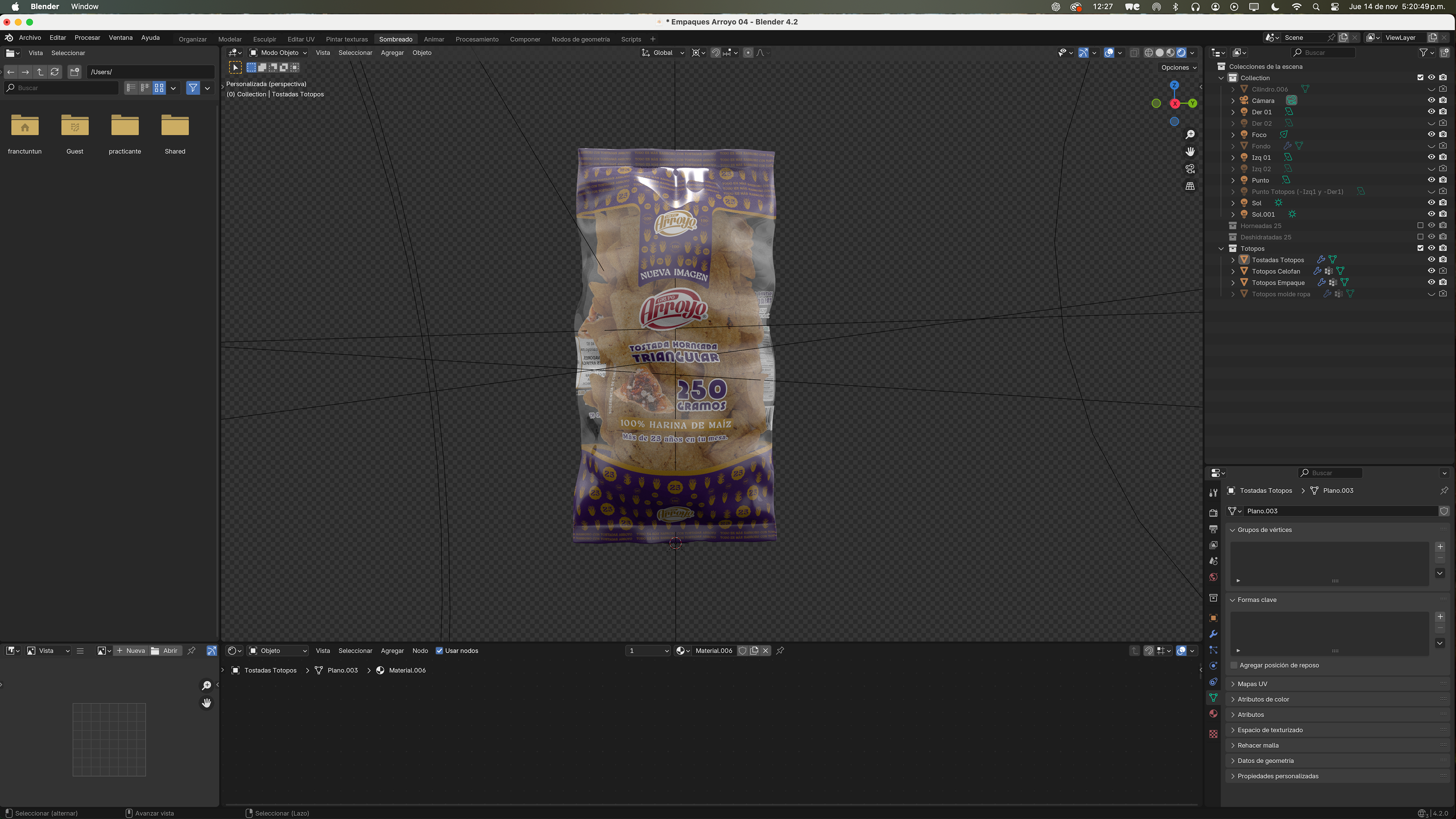Image resolution: width=1456 pixels, height=819 pixels.
Task: Hide Totopos Celofan eye icon
Action: (1431, 271)
